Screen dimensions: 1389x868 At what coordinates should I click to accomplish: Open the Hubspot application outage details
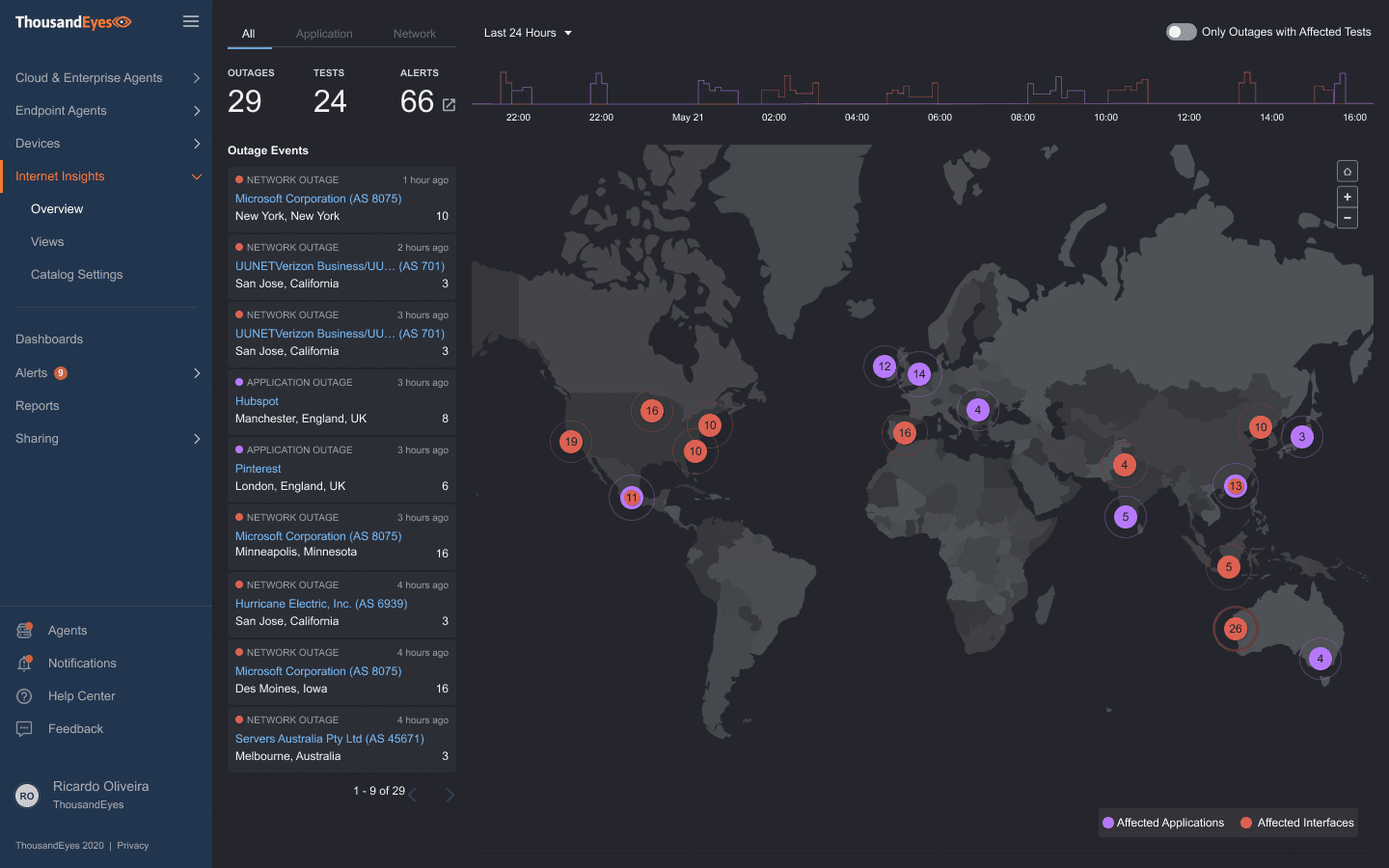click(x=256, y=400)
